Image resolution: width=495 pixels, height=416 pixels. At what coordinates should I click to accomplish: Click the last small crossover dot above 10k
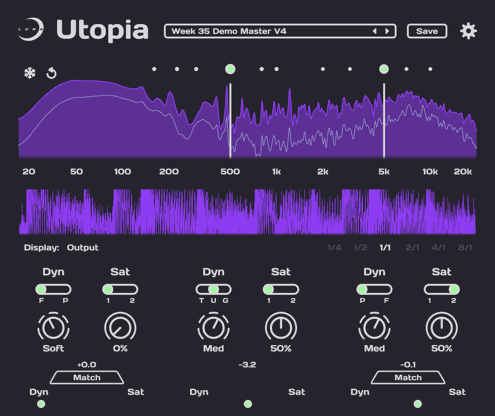[x=430, y=69]
